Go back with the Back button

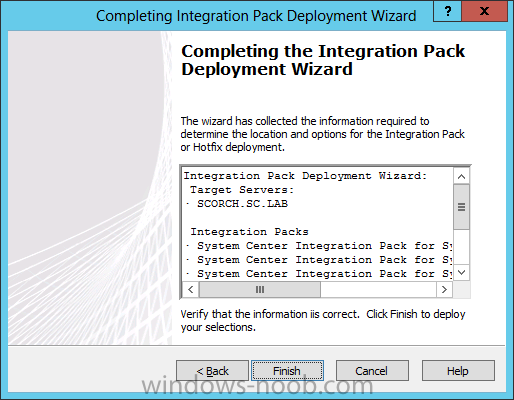[212, 370]
